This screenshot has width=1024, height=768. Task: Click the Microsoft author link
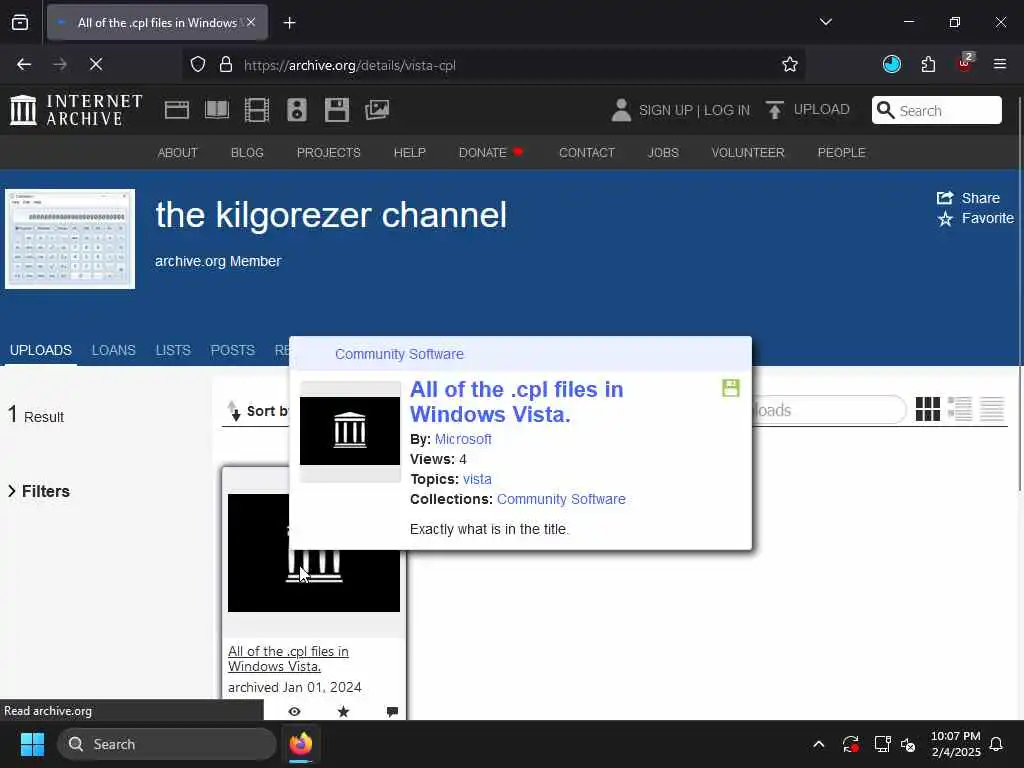pos(463,439)
